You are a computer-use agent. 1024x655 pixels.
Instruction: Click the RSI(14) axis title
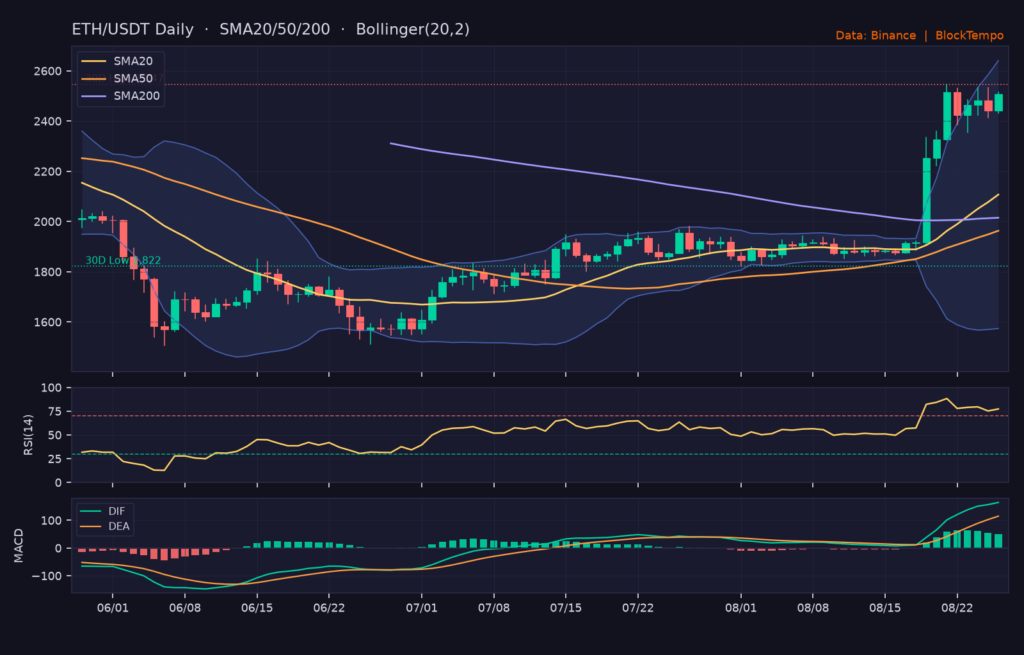28,435
